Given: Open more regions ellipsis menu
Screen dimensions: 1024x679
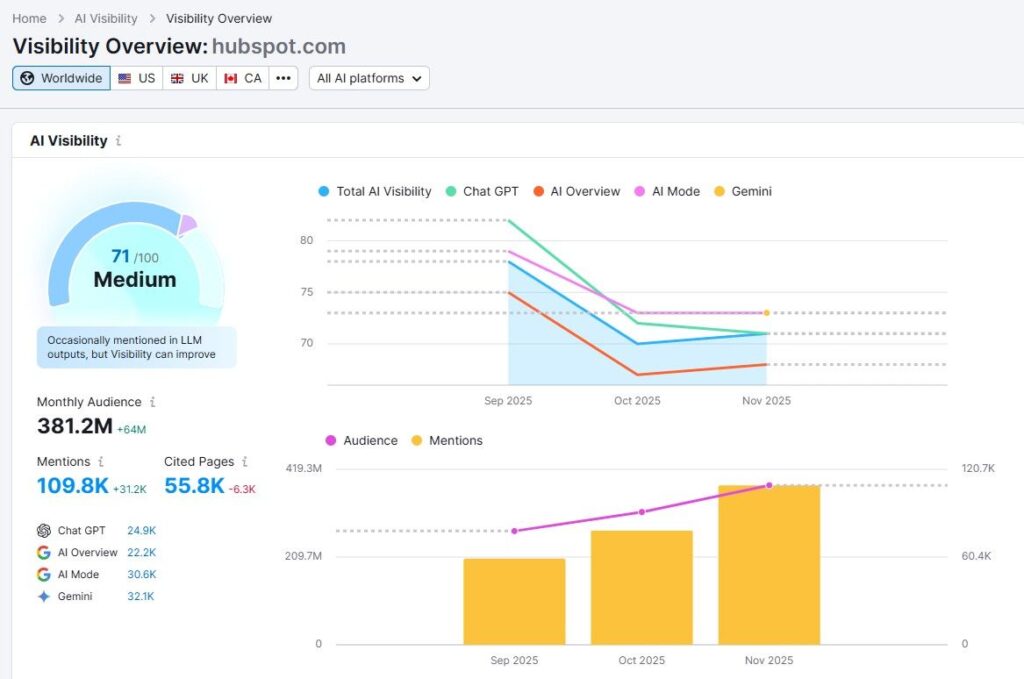Looking at the screenshot, I should [283, 78].
